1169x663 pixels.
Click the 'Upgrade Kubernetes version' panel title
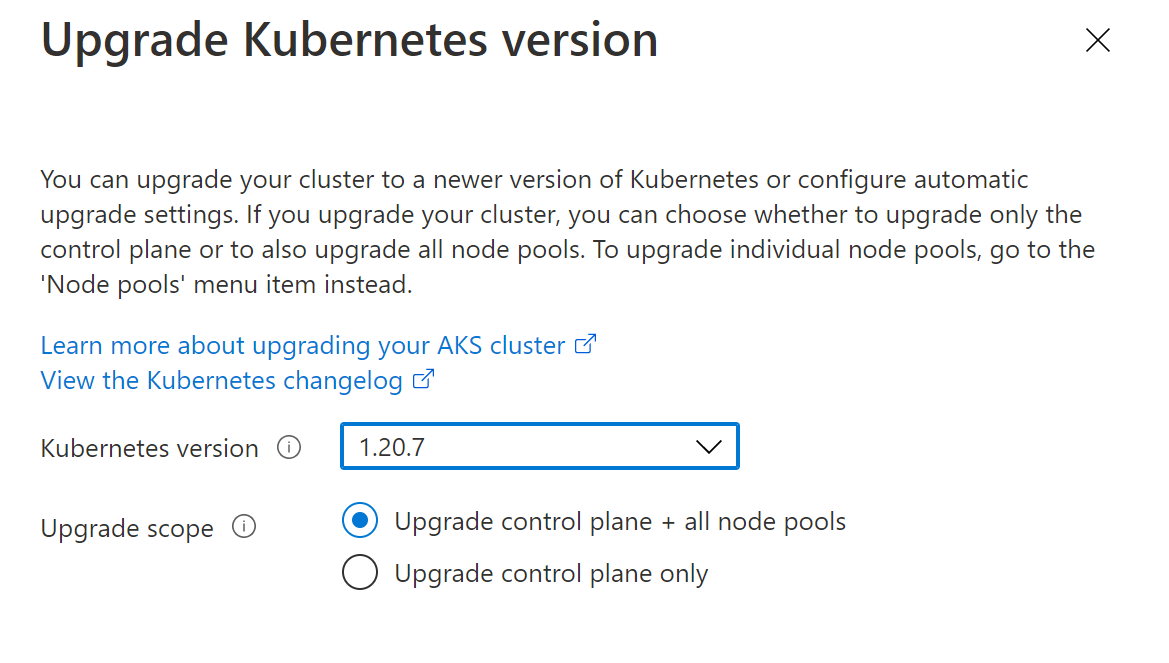349,41
